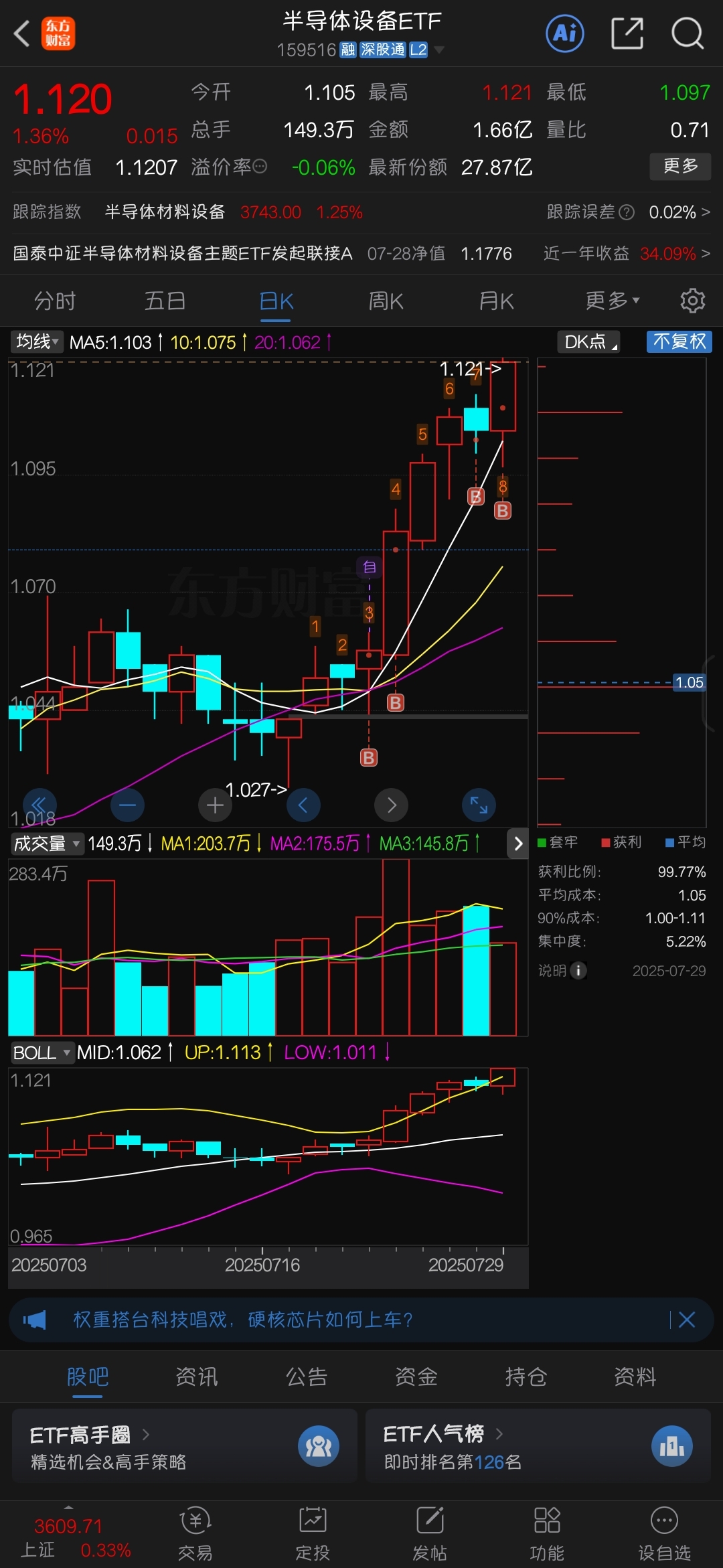The height and width of the screenshot is (1568, 723).
Task: Zoom in chart with plus button
Action: [x=215, y=805]
